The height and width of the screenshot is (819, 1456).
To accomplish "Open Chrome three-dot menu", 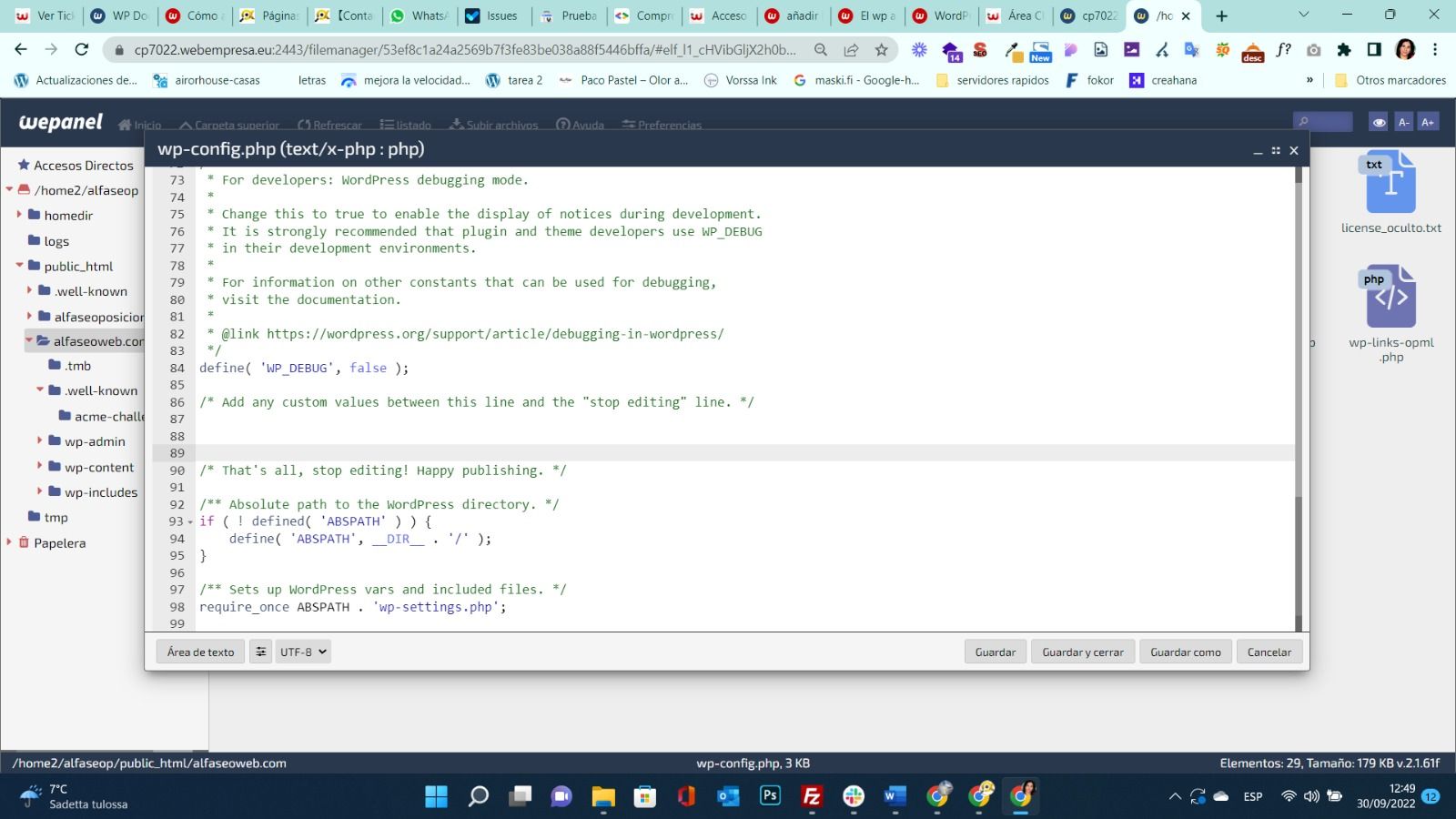I will [1435, 50].
